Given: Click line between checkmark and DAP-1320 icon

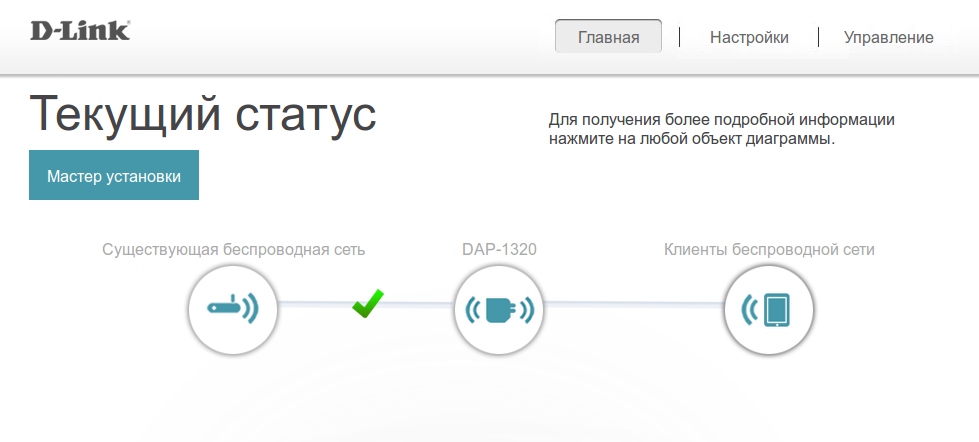Looking at the screenshot, I should (x=420, y=303).
